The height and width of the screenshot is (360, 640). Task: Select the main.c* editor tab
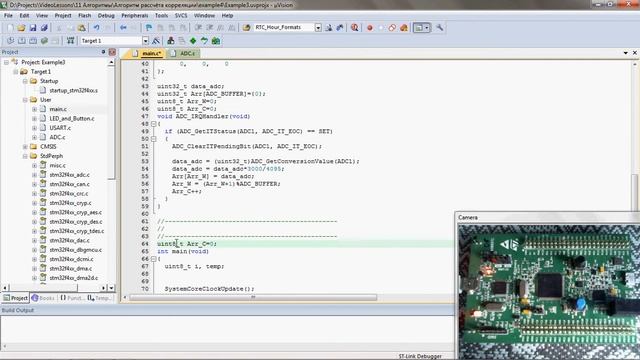point(147,53)
